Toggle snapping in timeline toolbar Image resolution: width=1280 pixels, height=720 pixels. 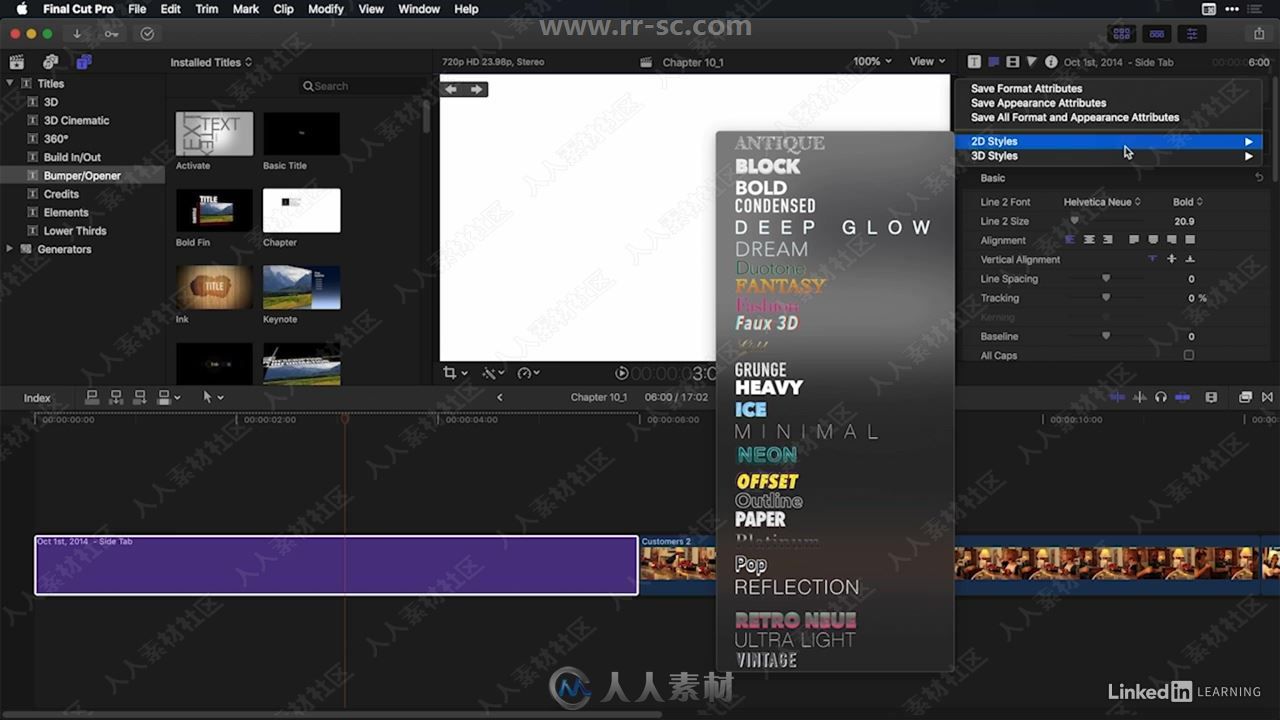tap(1183, 397)
